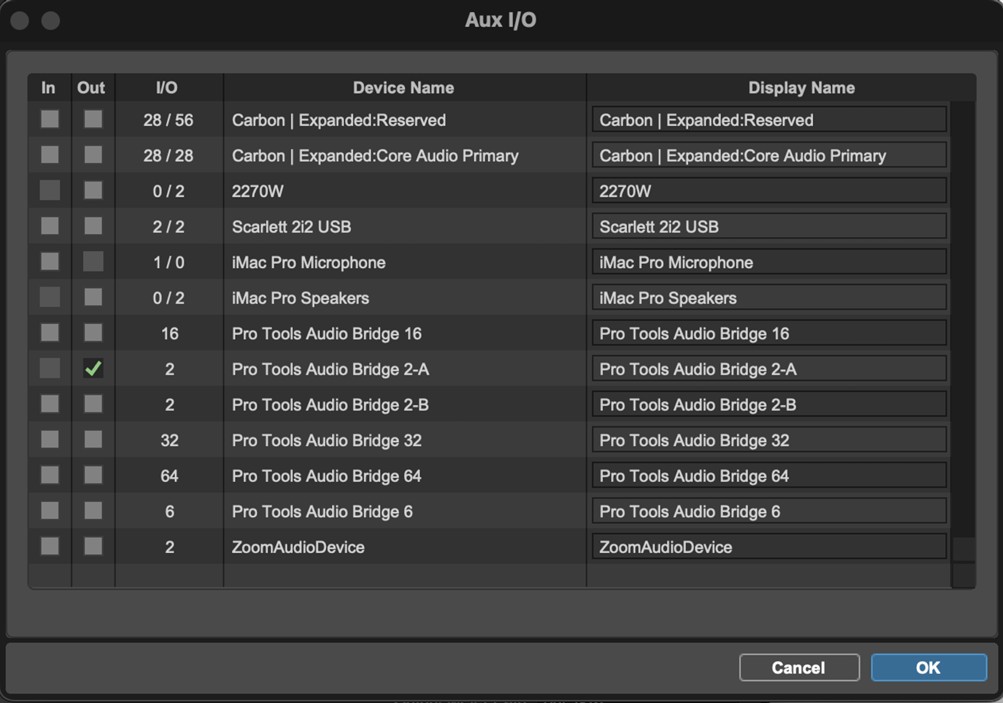Enable input for ZoomAudioDevice
Screen dimensions: 1003x703
[48, 547]
